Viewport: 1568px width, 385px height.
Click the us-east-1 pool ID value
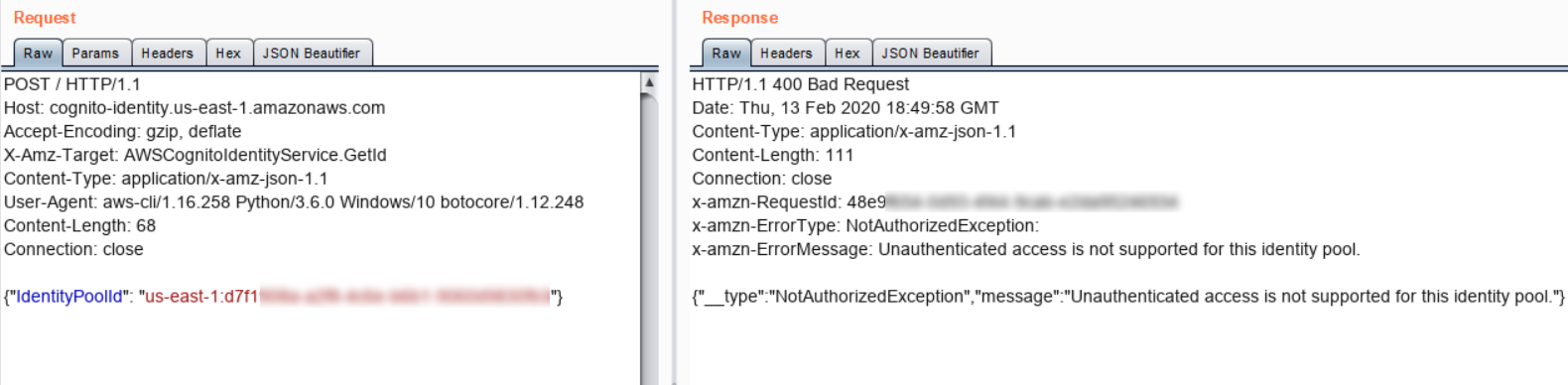click(347, 297)
